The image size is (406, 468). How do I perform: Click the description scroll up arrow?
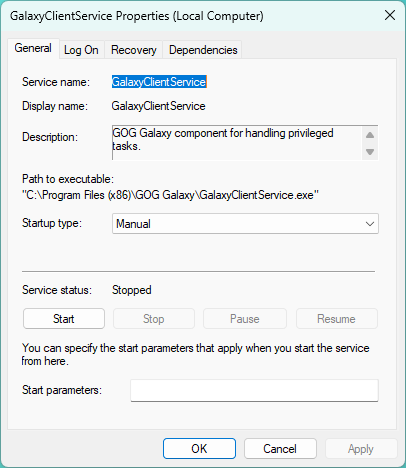coord(370,135)
